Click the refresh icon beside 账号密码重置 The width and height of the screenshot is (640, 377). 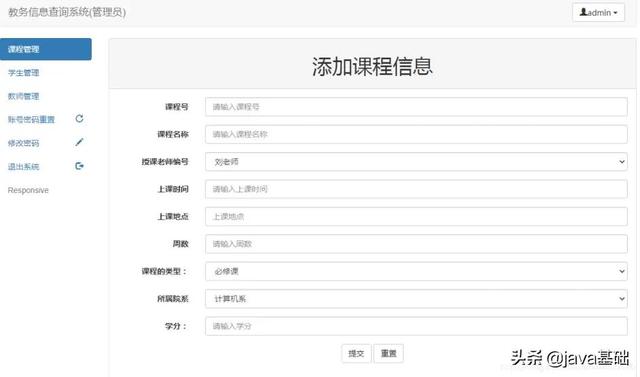(x=80, y=119)
